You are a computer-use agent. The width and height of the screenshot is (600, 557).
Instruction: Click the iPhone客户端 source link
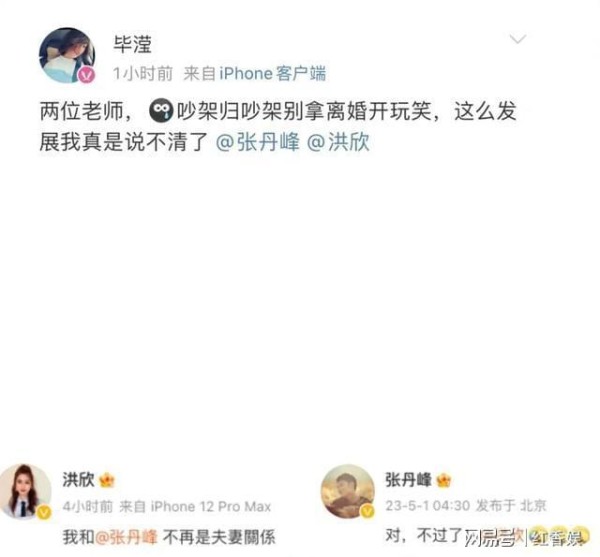pyautogui.click(x=272, y=73)
